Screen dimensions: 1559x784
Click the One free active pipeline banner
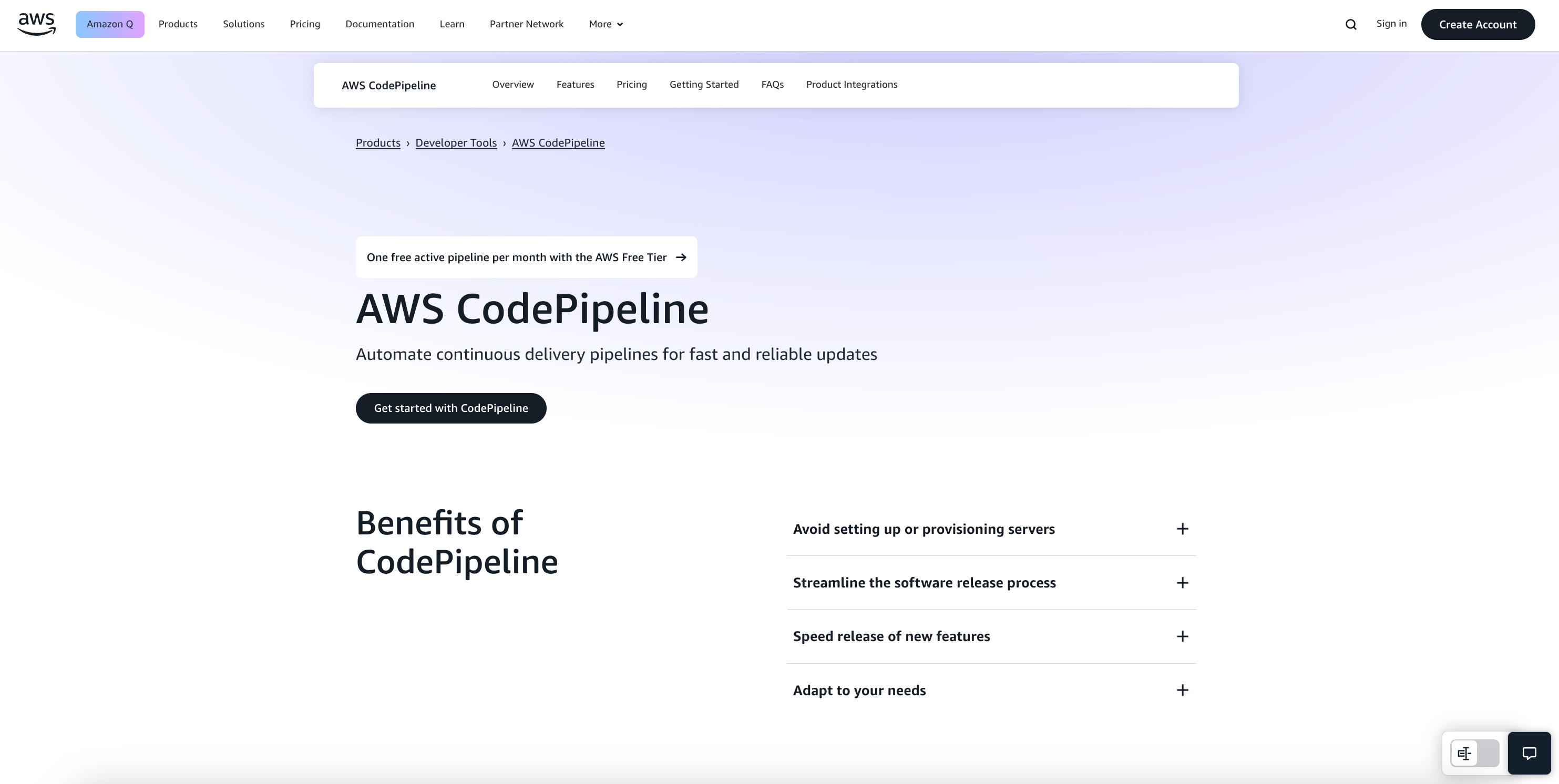pos(526,257)
